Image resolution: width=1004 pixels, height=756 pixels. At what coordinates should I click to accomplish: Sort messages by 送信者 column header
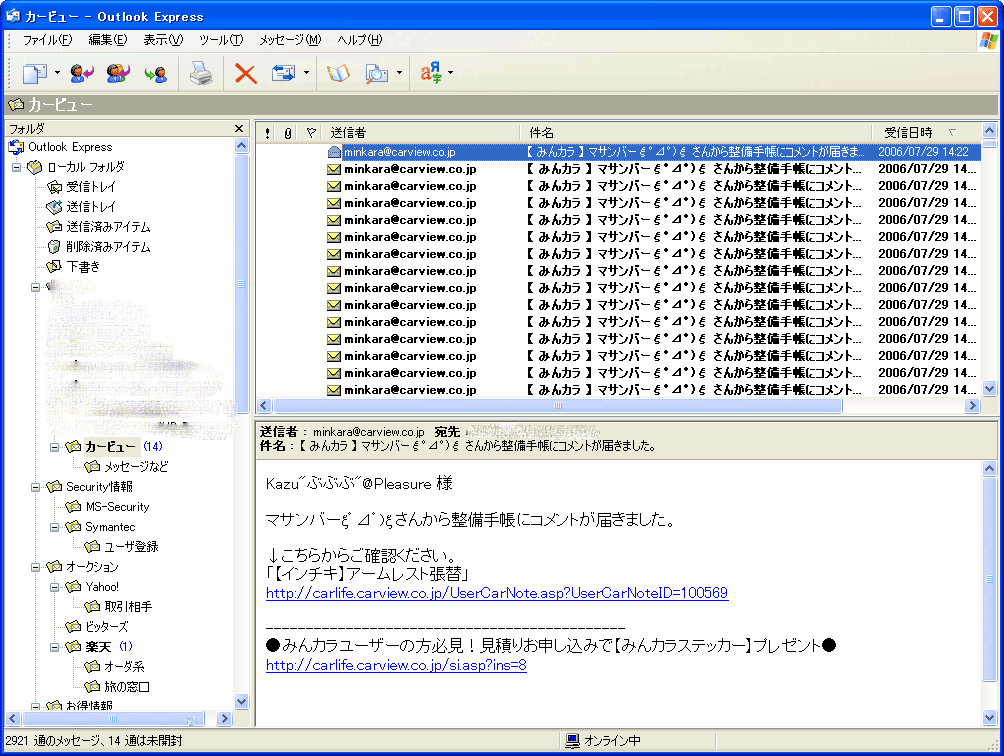click(421, 133)
